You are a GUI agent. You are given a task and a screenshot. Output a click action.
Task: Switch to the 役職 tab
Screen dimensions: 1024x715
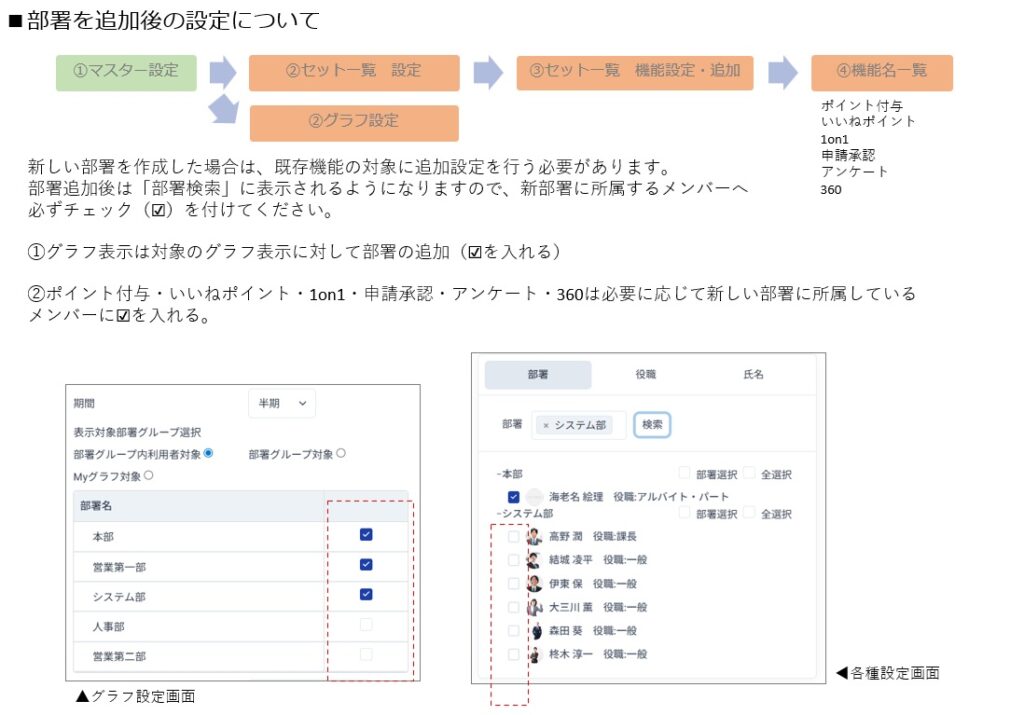[x=645, y=375]
